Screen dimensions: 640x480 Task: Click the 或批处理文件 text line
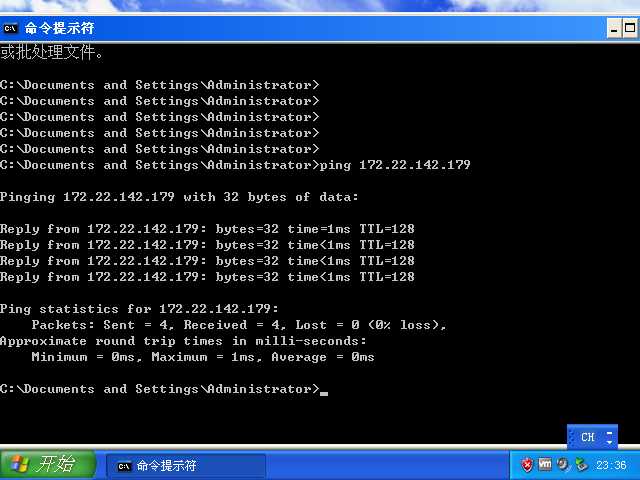click(x=52, y=52)
